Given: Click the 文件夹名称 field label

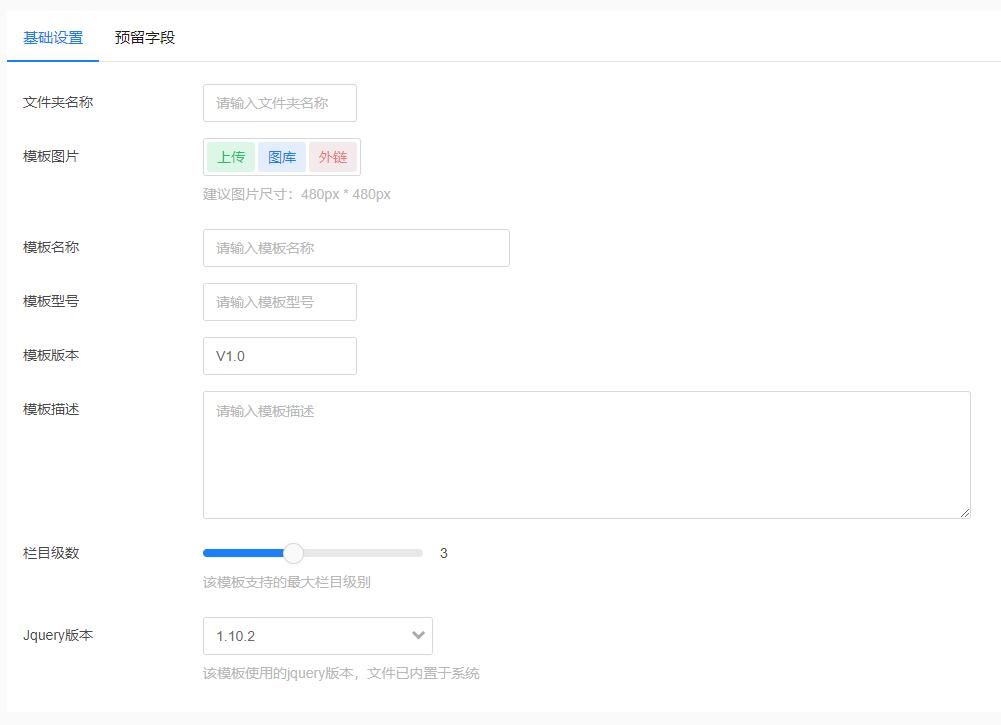Looking at the screenshot, I should pos(58,102).
